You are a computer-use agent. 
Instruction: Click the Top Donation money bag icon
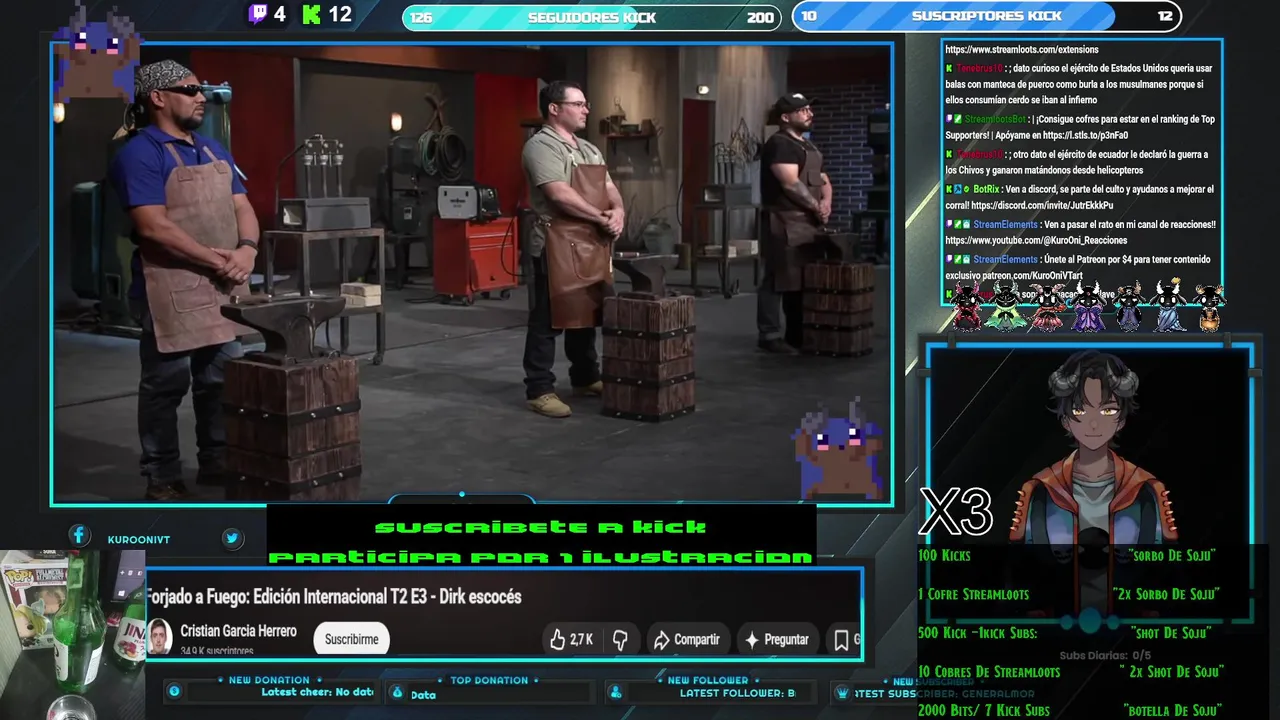point(397,692)
